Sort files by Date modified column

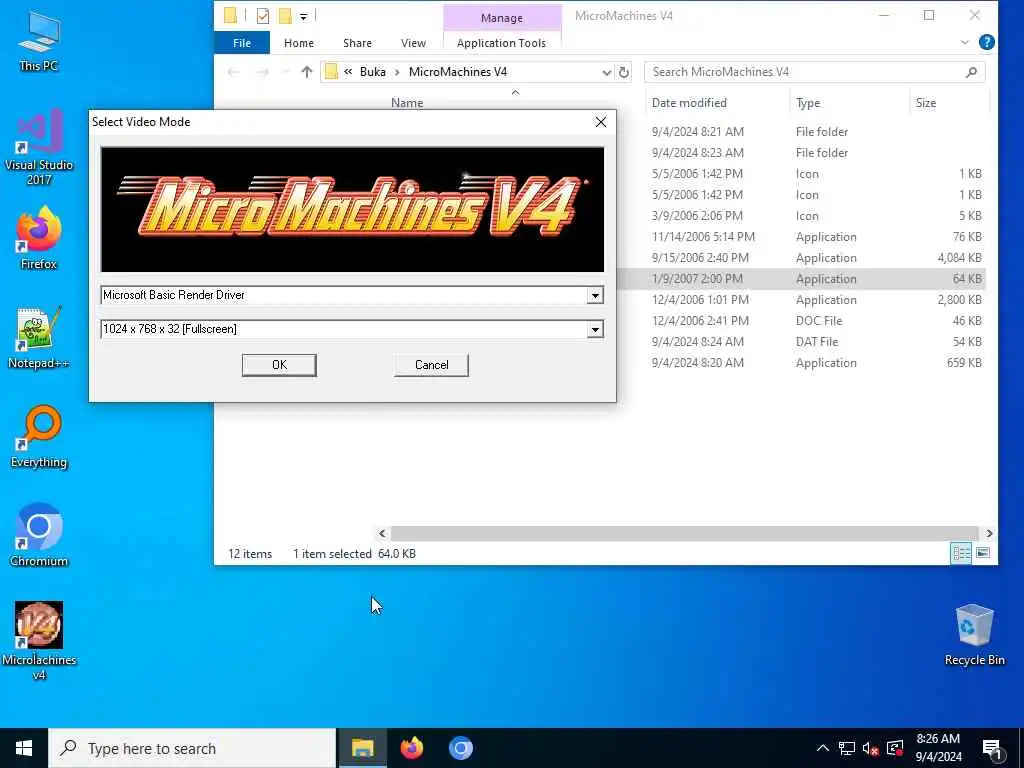click(689, 103)
